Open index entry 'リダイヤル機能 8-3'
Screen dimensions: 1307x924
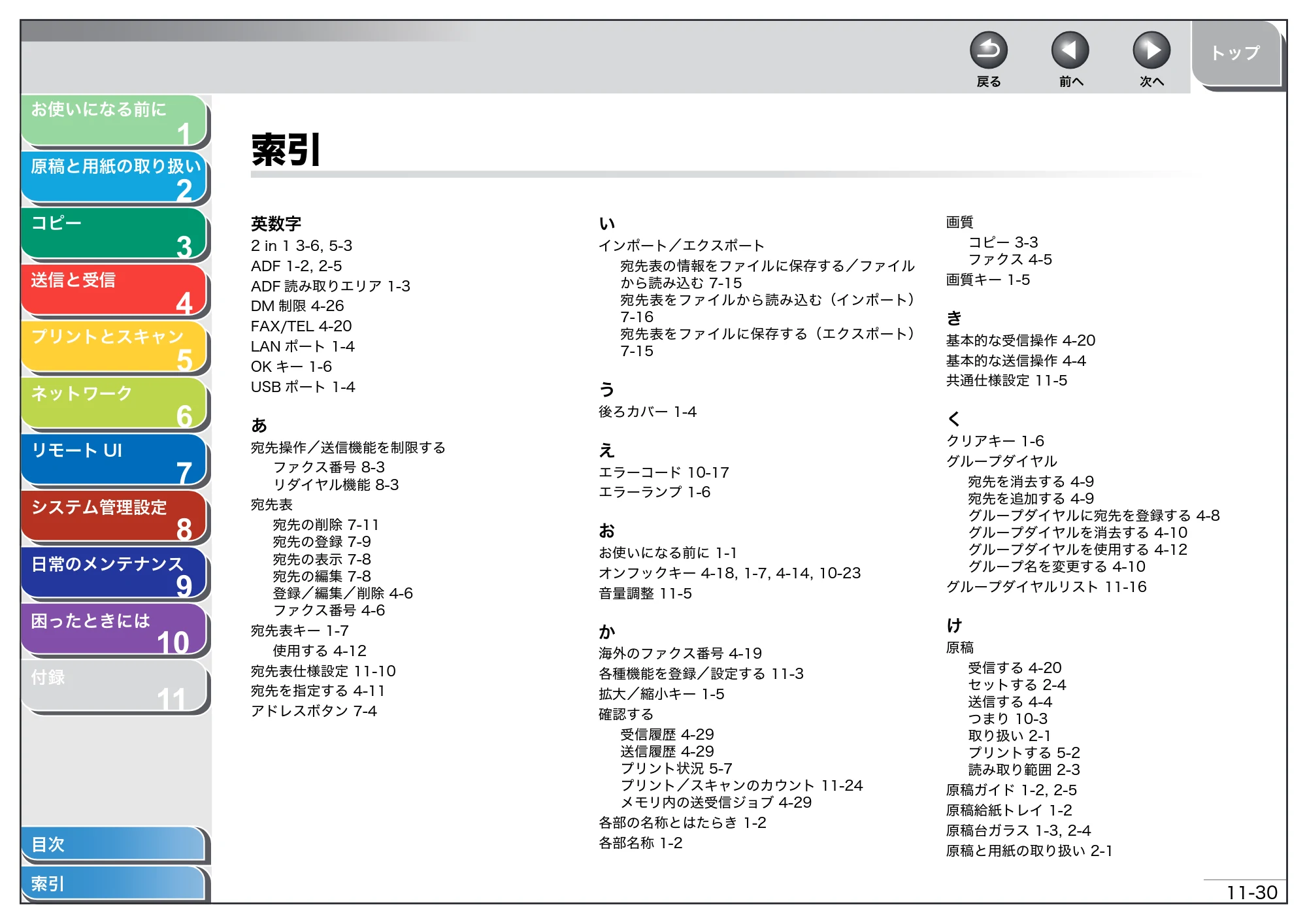[x=336, y=485]
